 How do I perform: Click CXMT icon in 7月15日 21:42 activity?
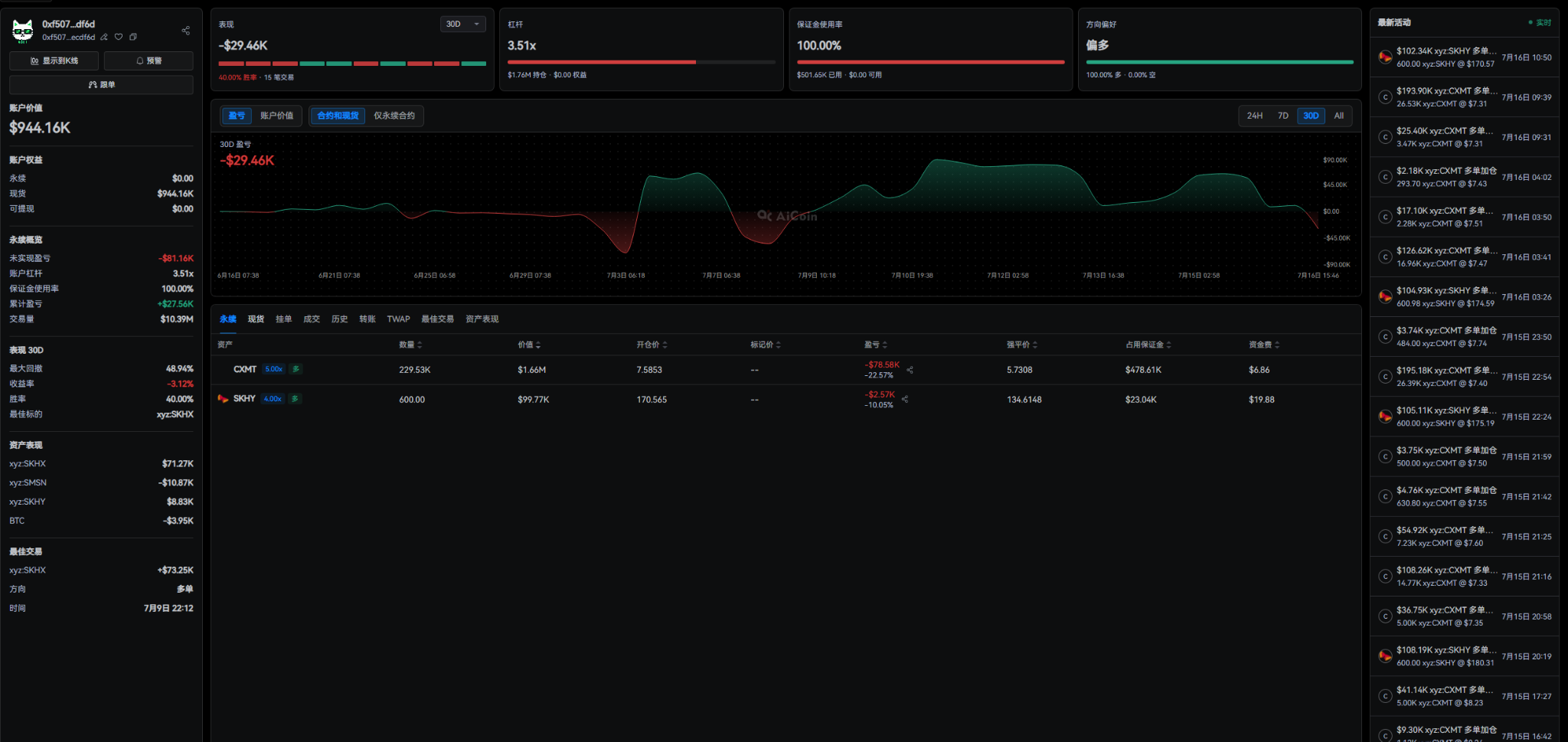tap(1385, 496)
